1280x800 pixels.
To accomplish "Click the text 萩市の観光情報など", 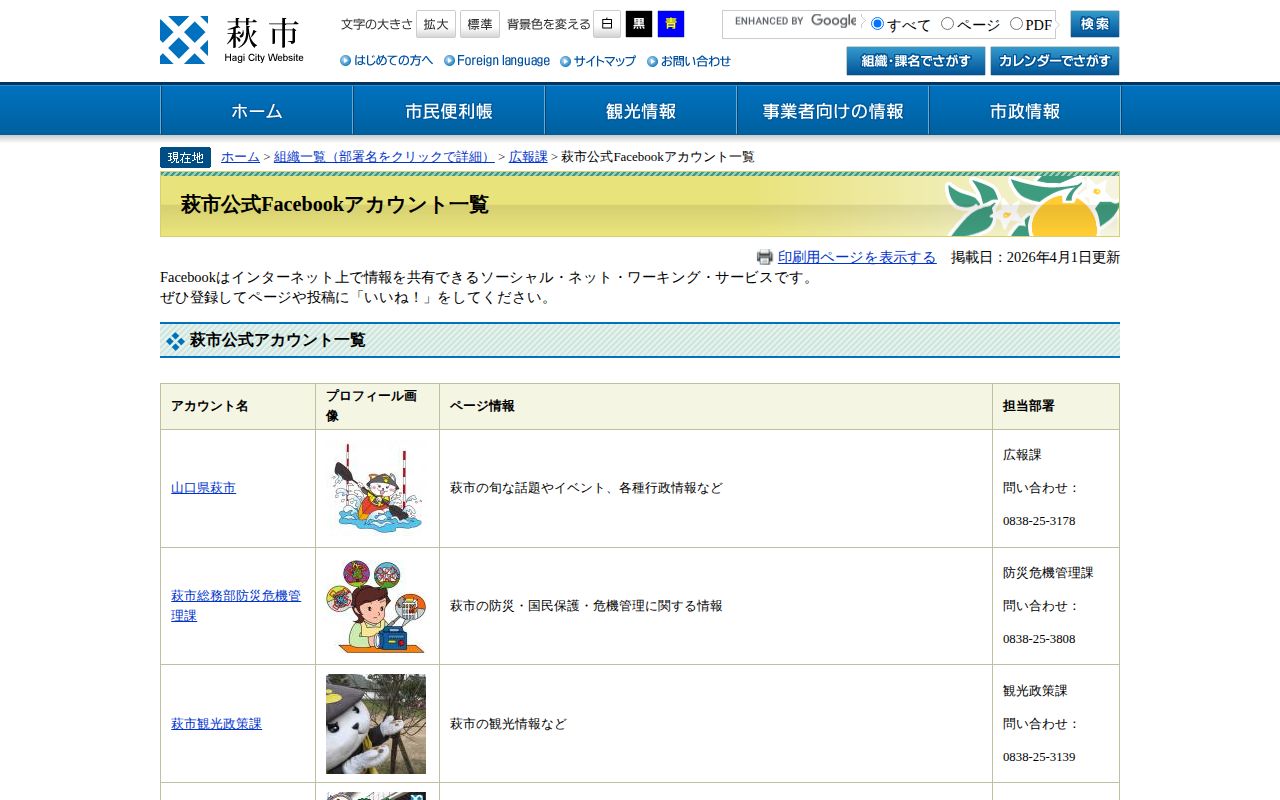I will tap(508, 724).
